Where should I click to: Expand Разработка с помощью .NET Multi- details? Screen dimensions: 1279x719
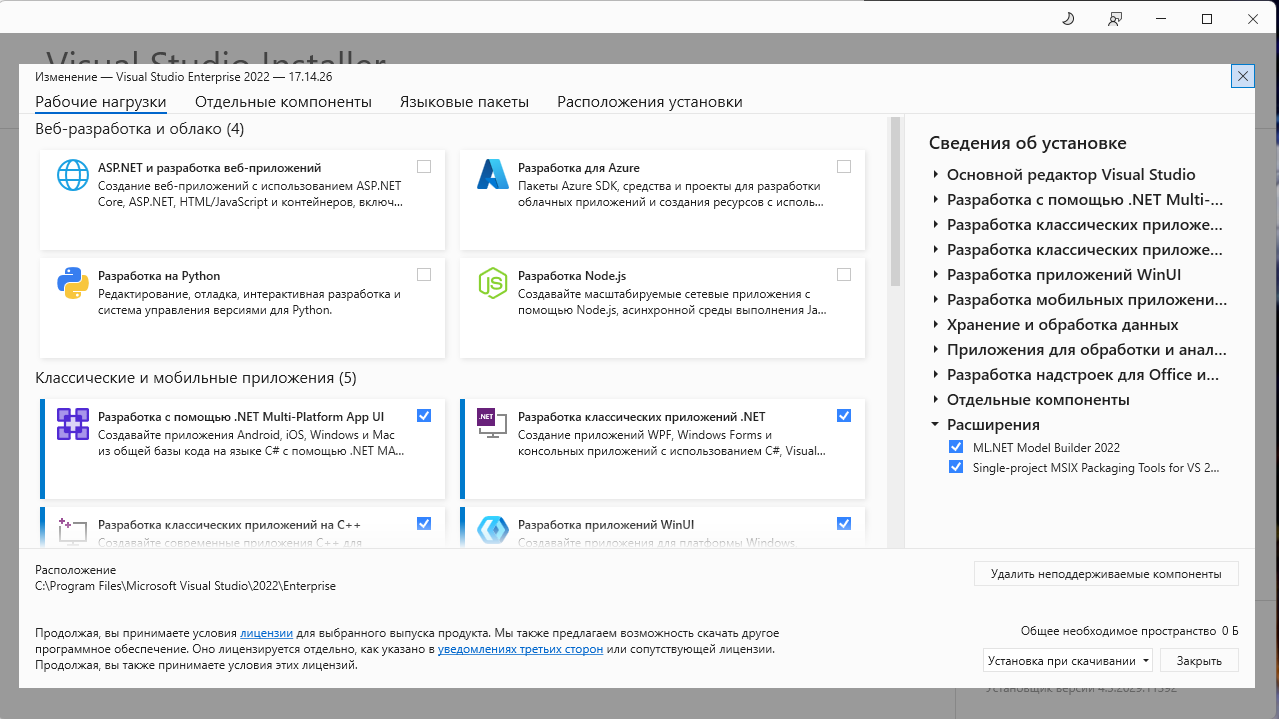[x=935, y=200]
